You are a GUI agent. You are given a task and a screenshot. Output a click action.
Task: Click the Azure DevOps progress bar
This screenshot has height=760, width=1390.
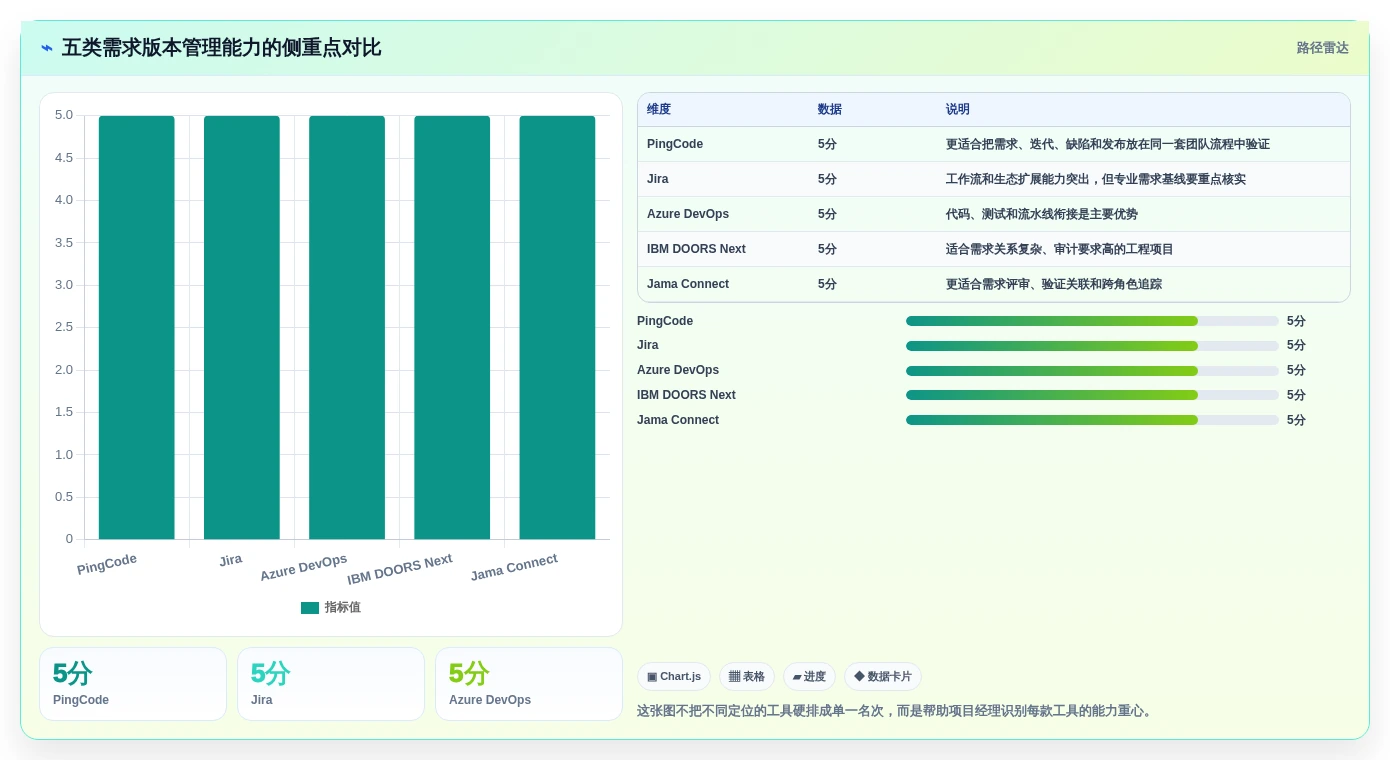[1092, 371]
